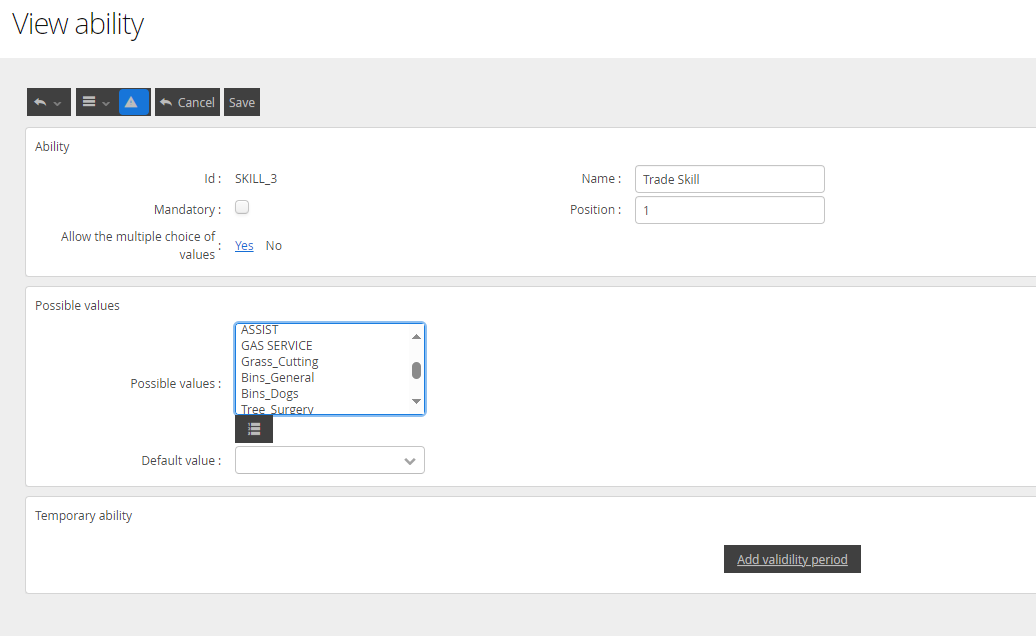Click the Cancel button
The height and width of the screenshot is (636, 1036).
(x=188, y=102)
